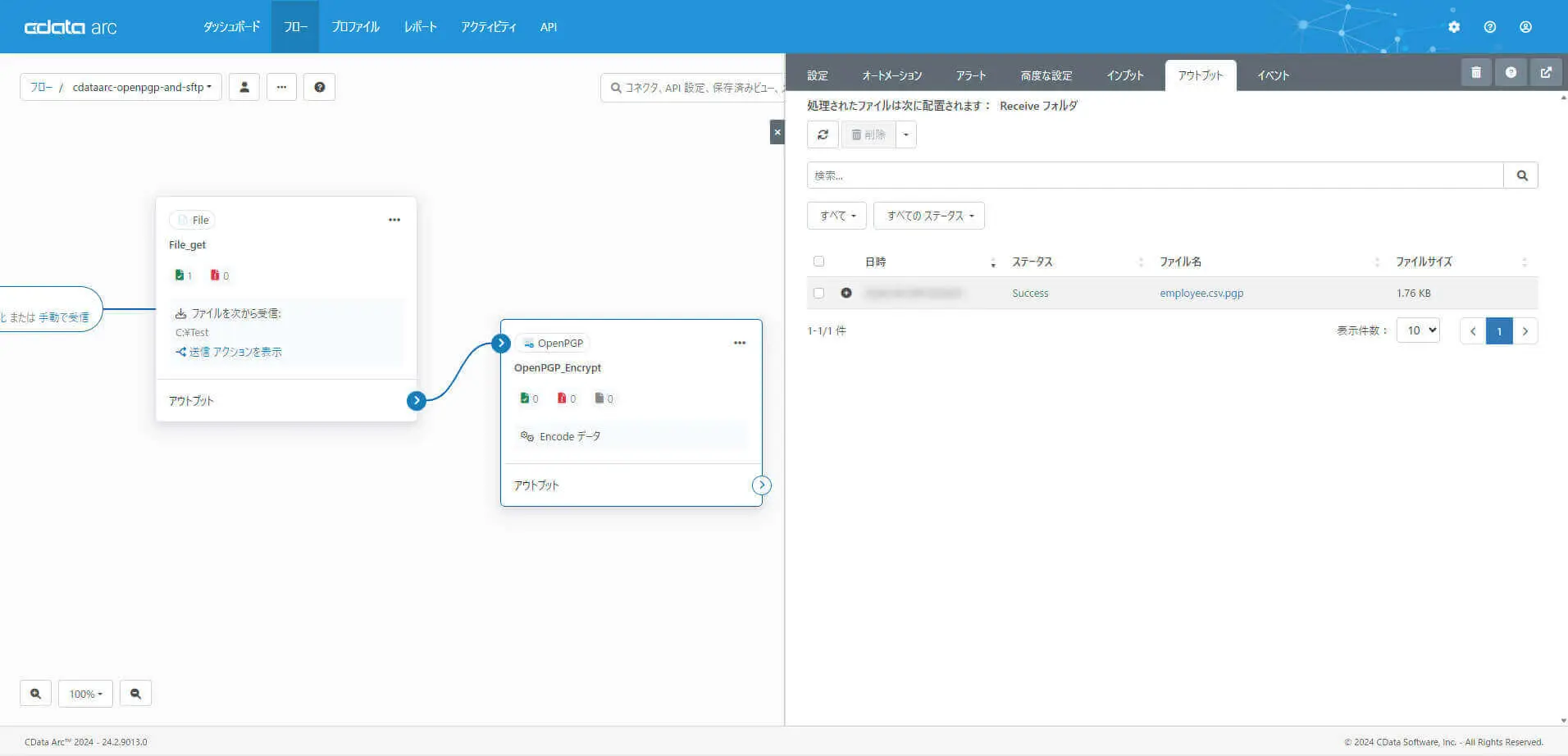The image size is (1568, 756).
Task: Open the user account menu icon
Action: pos(1525,27)
